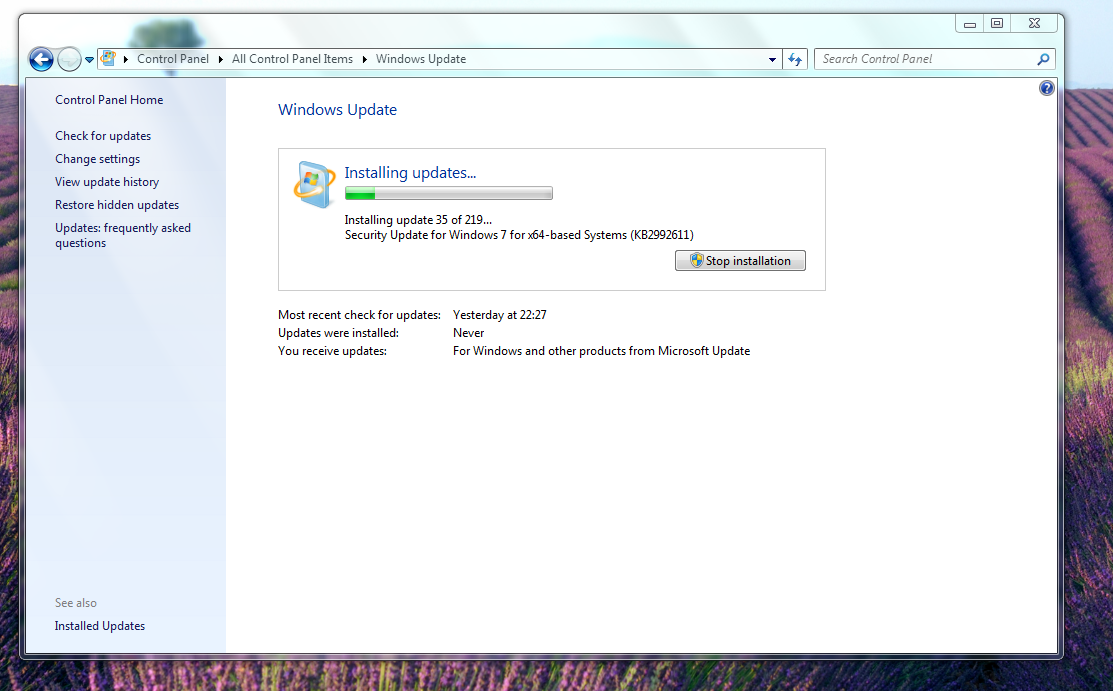Click the You receive updates label

click(332, 351)
